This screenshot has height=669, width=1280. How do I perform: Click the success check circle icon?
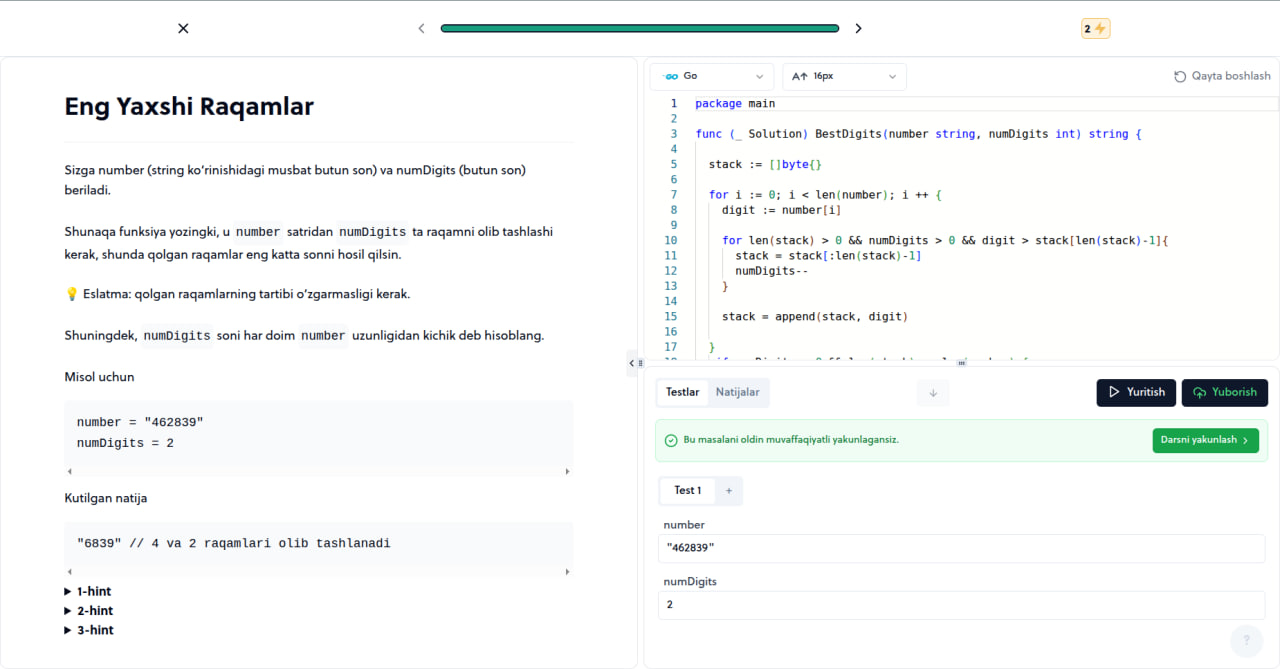pos(671,440)
